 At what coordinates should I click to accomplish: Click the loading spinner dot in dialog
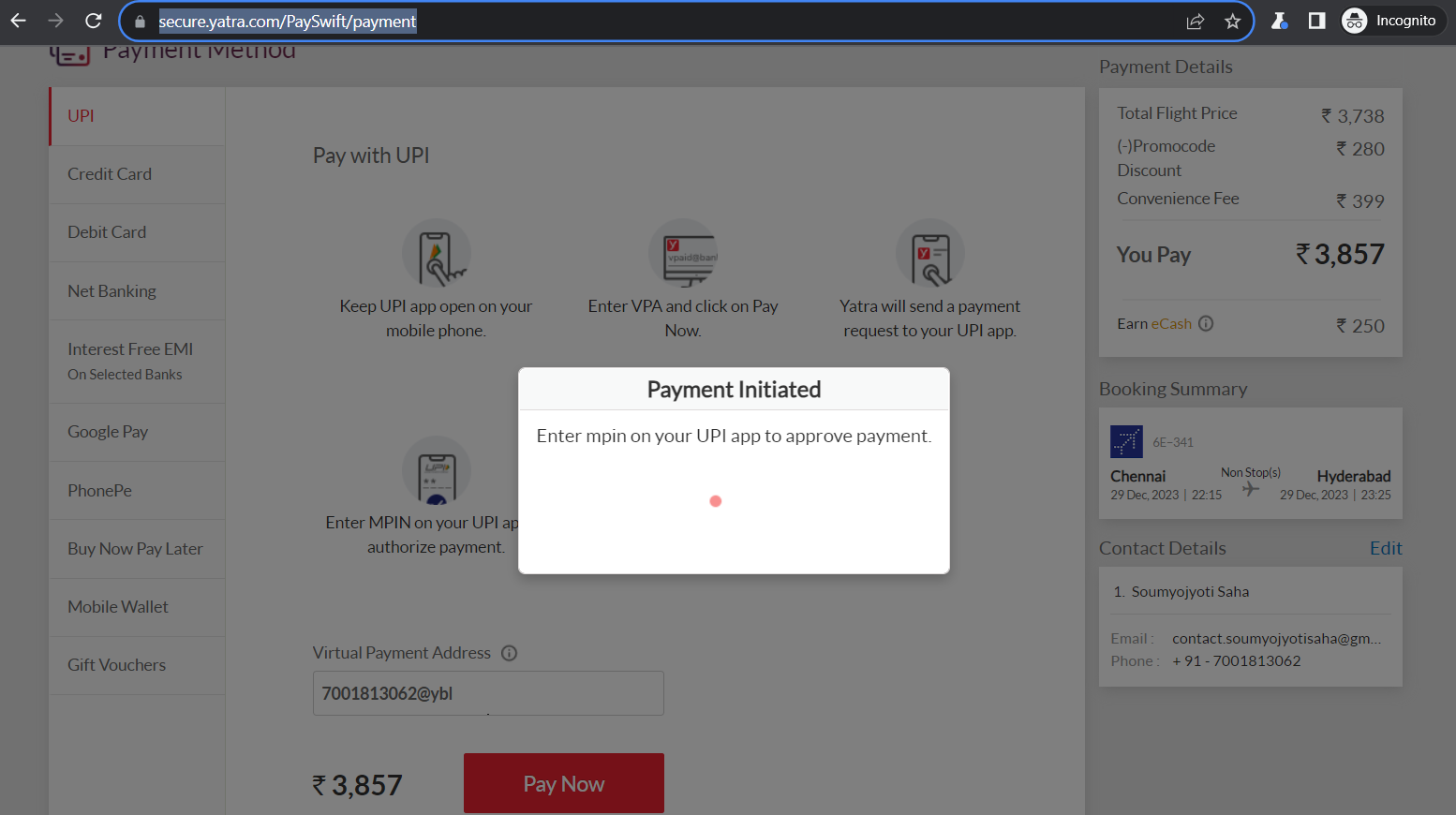click(716, 501)
